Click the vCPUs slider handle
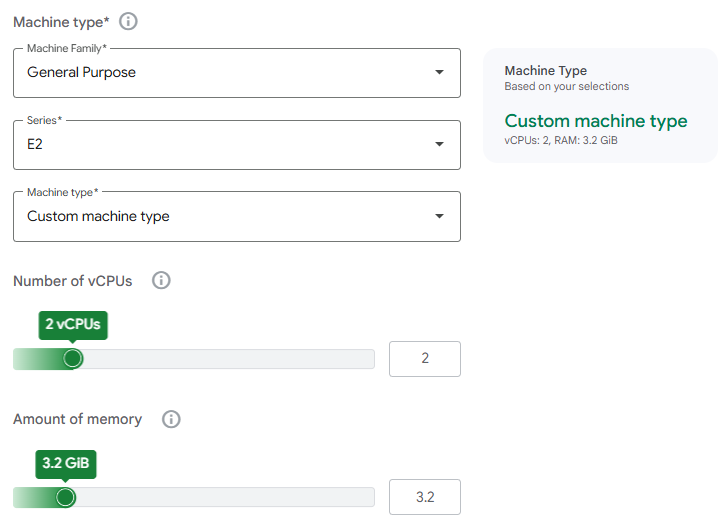This screenshot has width=727, height=526. [x=72, y=359]
